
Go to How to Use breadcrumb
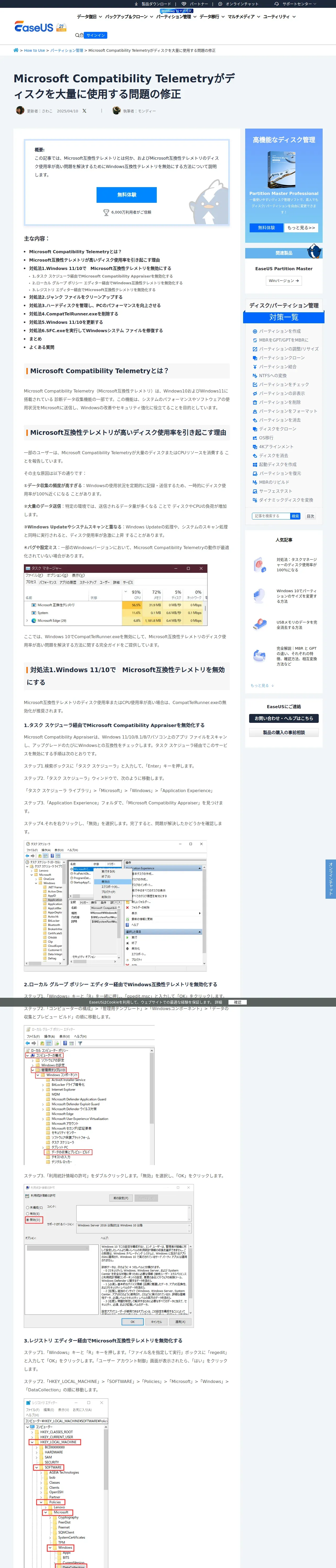pyautogui.click(x=34, y=50)
